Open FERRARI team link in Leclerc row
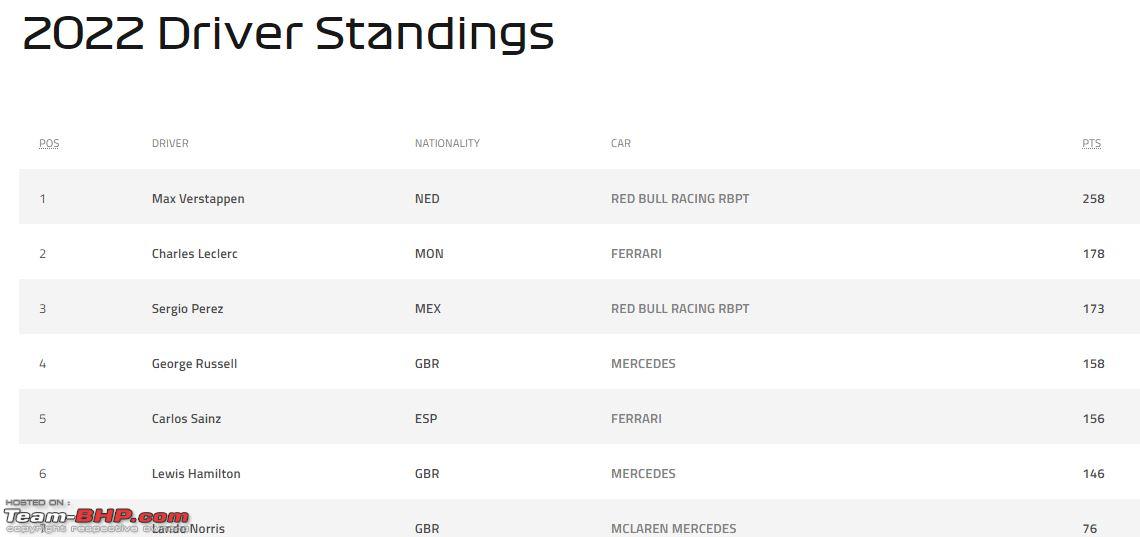This screenshot has width=1140, height=537. point(636,254)
